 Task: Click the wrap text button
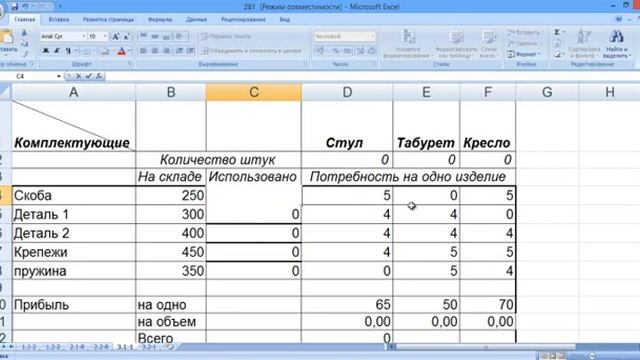tap(226, 36)
